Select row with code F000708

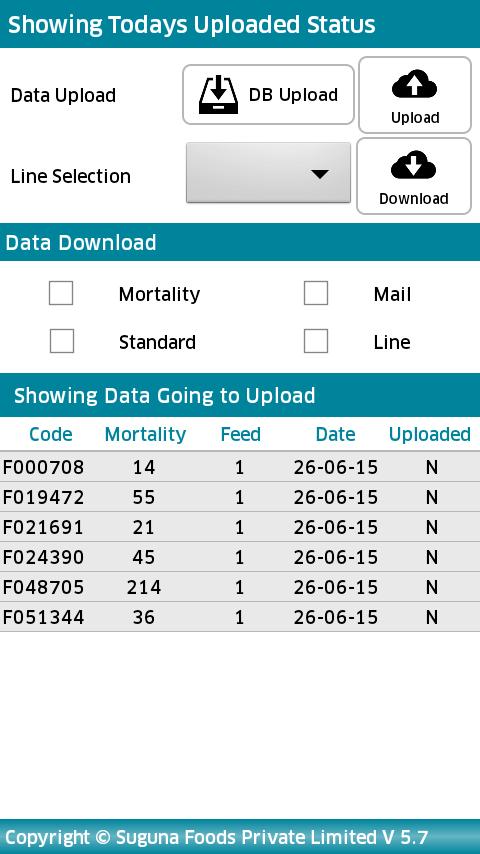240,467
